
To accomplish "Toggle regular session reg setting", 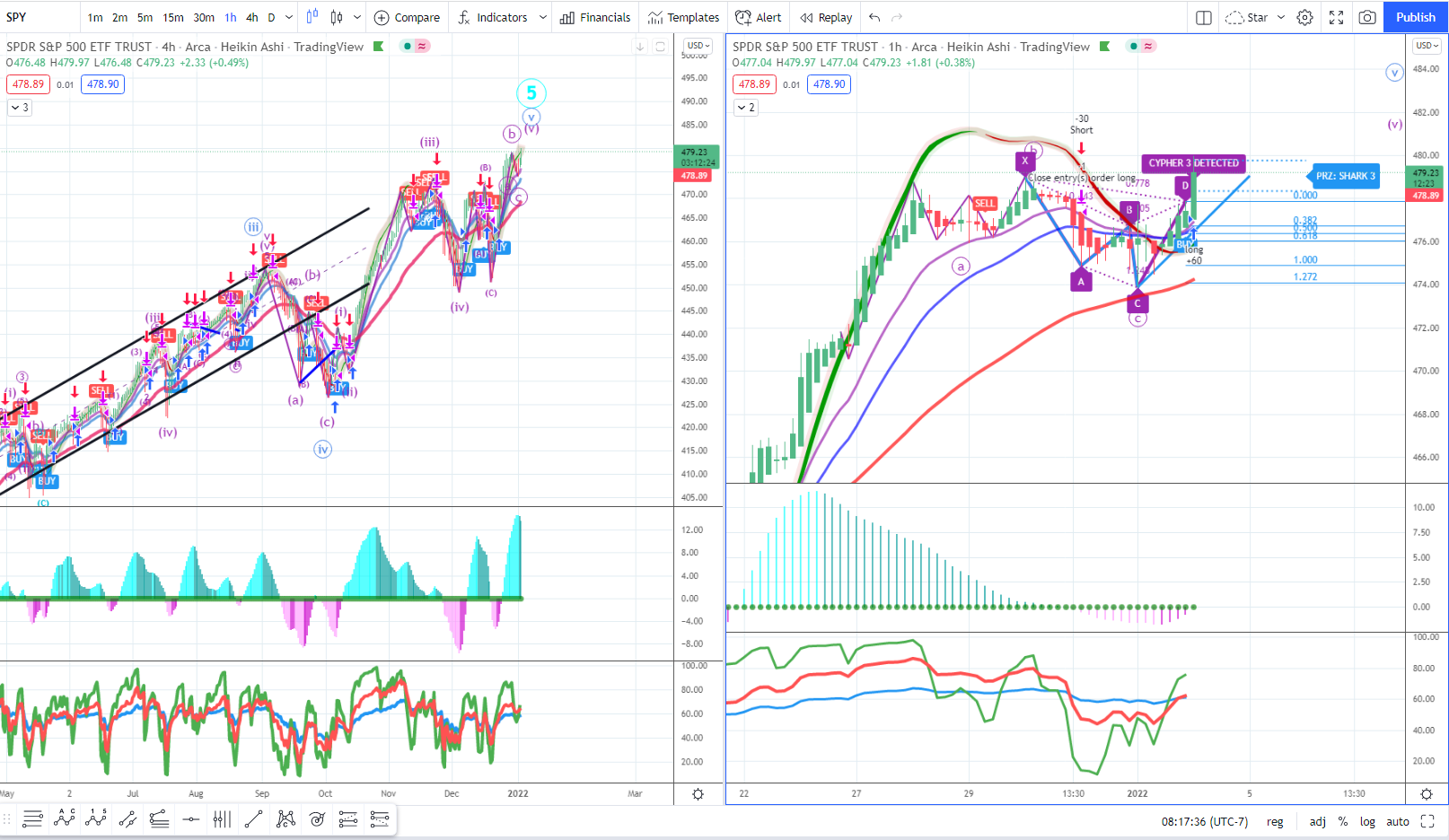I will (1275, 821).
